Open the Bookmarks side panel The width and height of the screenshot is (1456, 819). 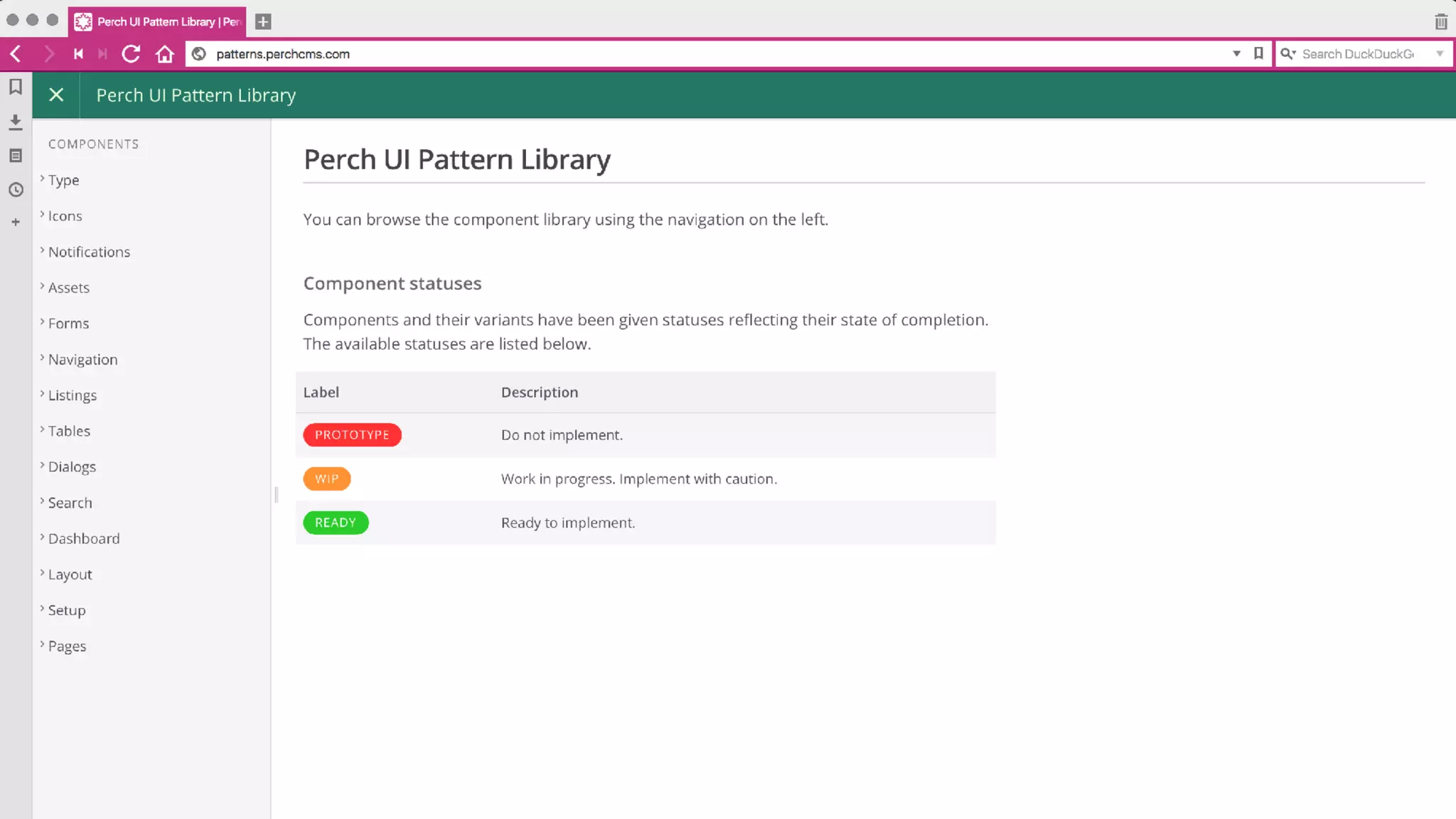(16, 87)
